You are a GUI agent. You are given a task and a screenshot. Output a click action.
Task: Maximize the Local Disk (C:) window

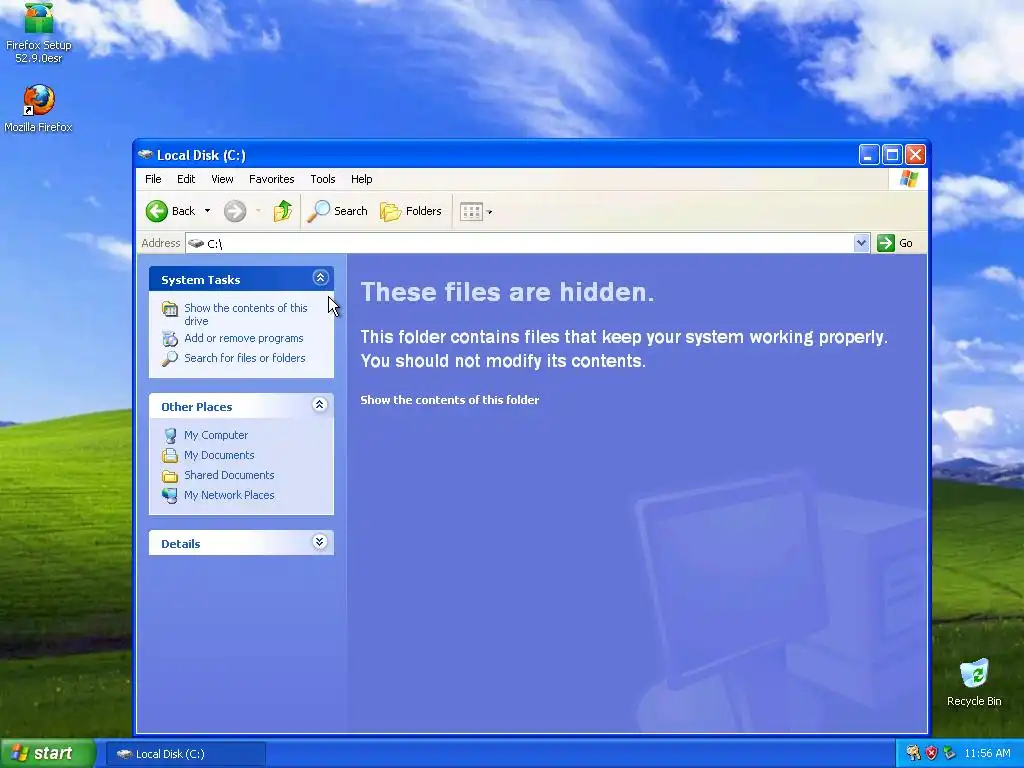coord(892,155)
